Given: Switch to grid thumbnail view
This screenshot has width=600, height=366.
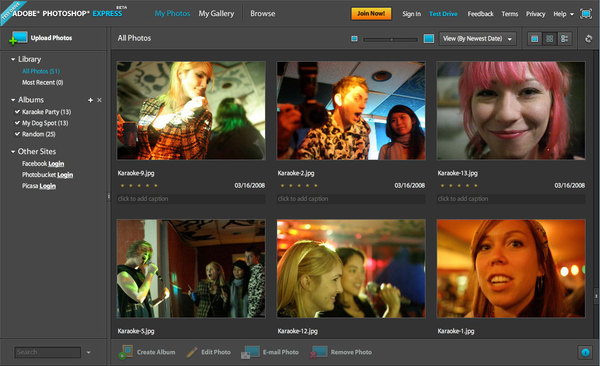Looking at the screenshot, I should point(549,39).
